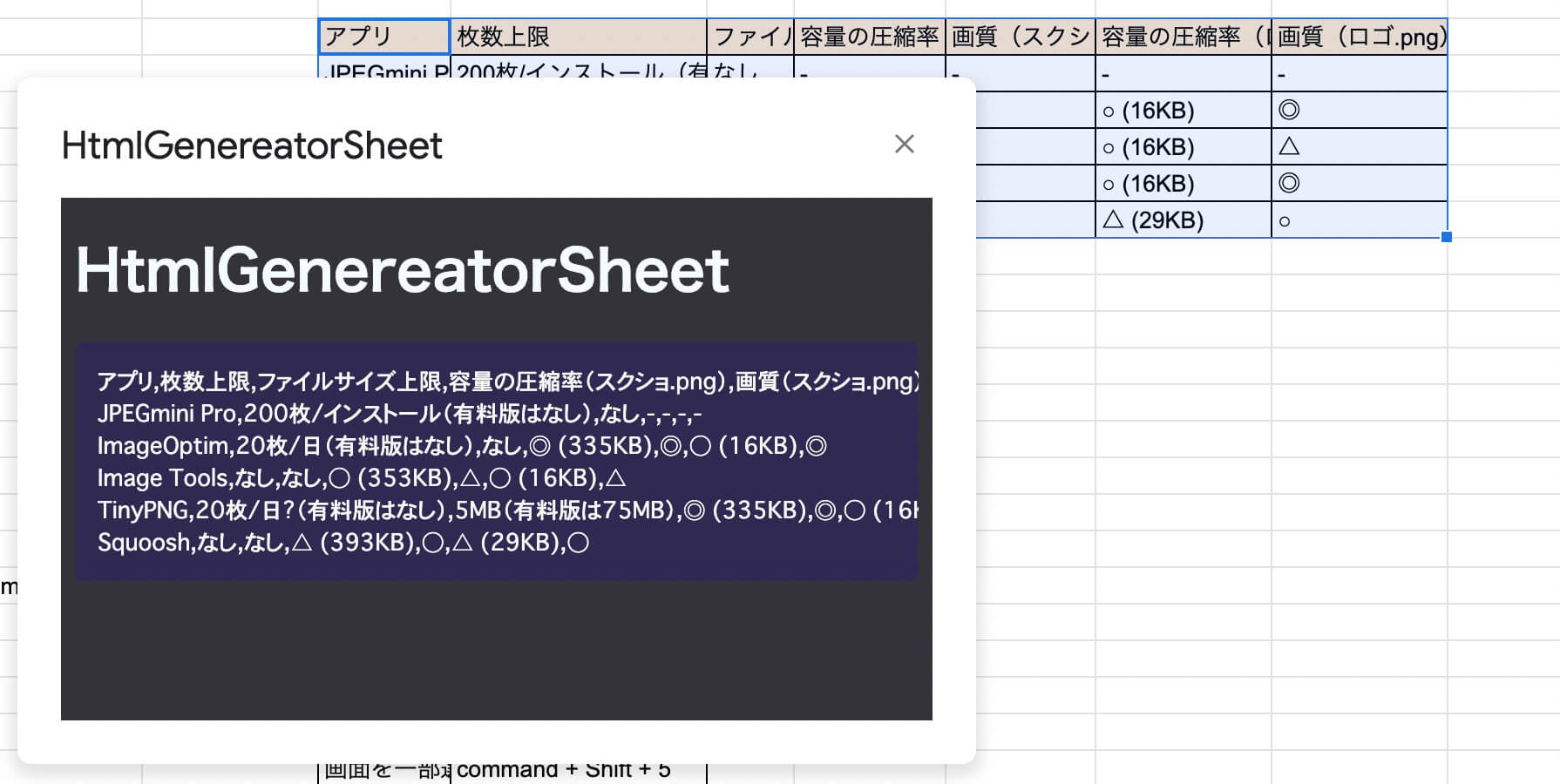Select the アプリ header cell
This screenshot has width=1560, height=784.
[x=383, y=37]
